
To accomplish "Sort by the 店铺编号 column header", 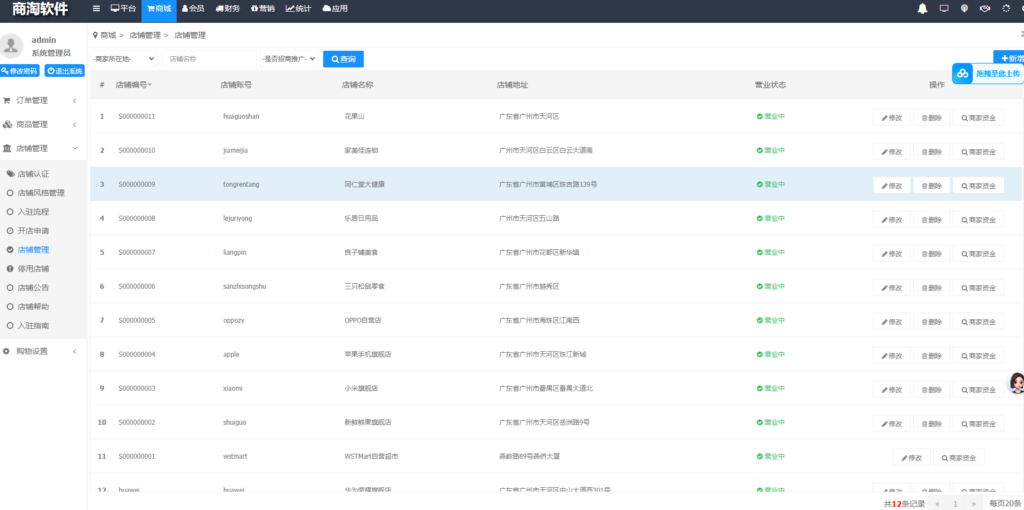I will coord(133,85).
